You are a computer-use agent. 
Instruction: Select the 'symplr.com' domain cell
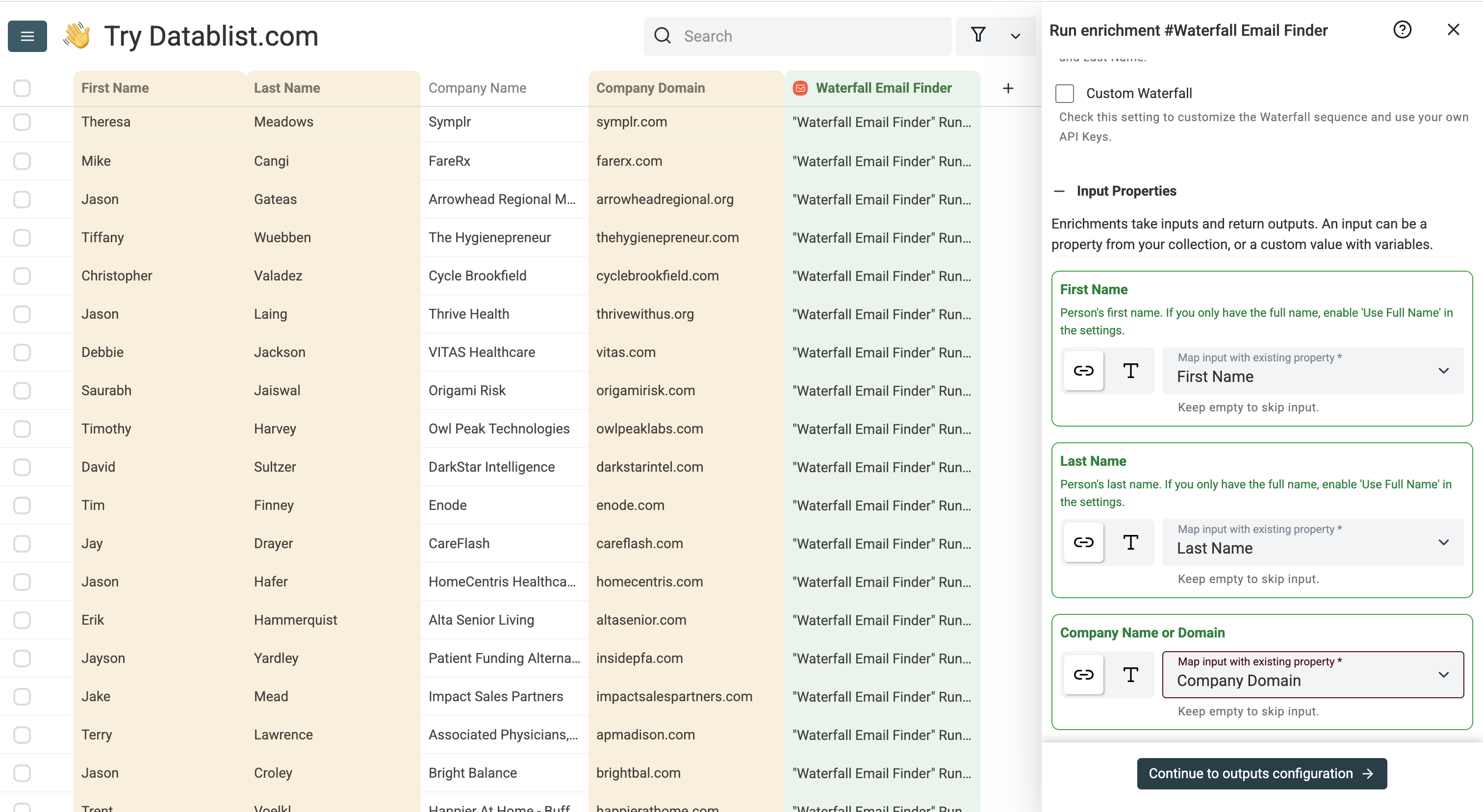pyautogui.click(x=686, y=122)
